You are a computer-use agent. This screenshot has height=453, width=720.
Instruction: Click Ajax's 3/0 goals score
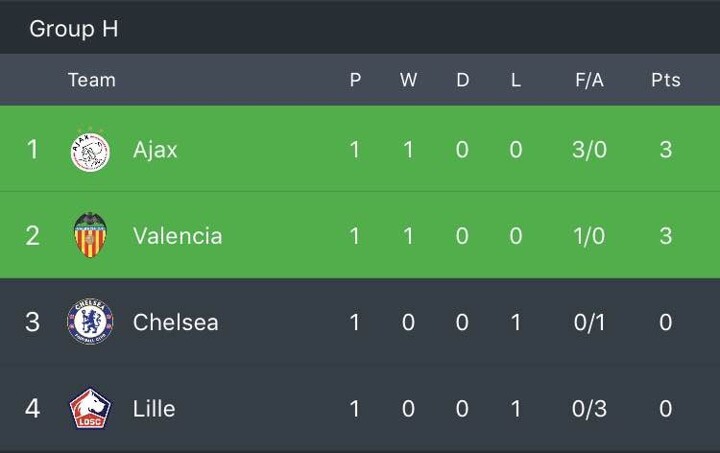click(x=589, y=150)
